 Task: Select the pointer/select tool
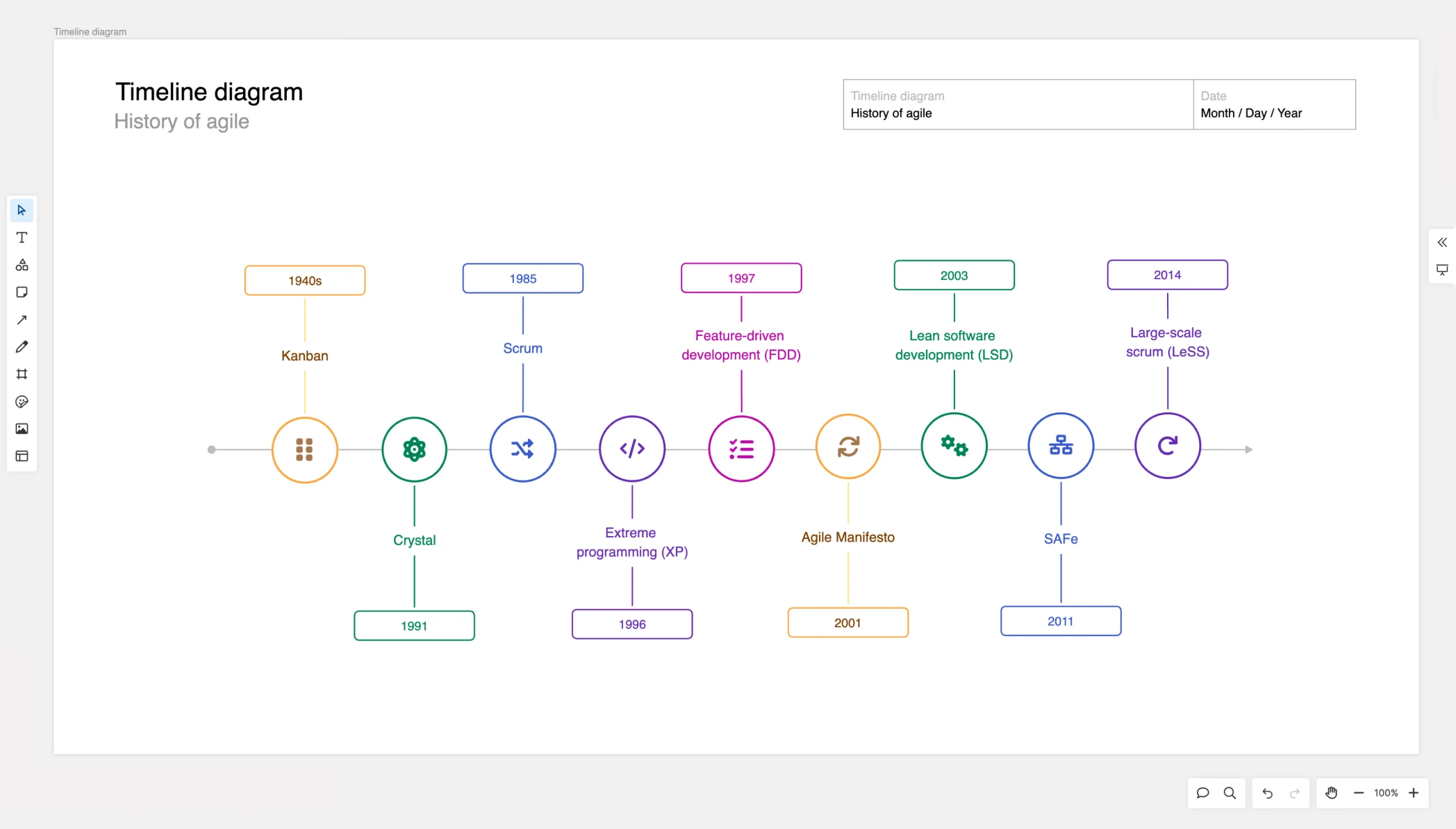click(x=22, y=210)
